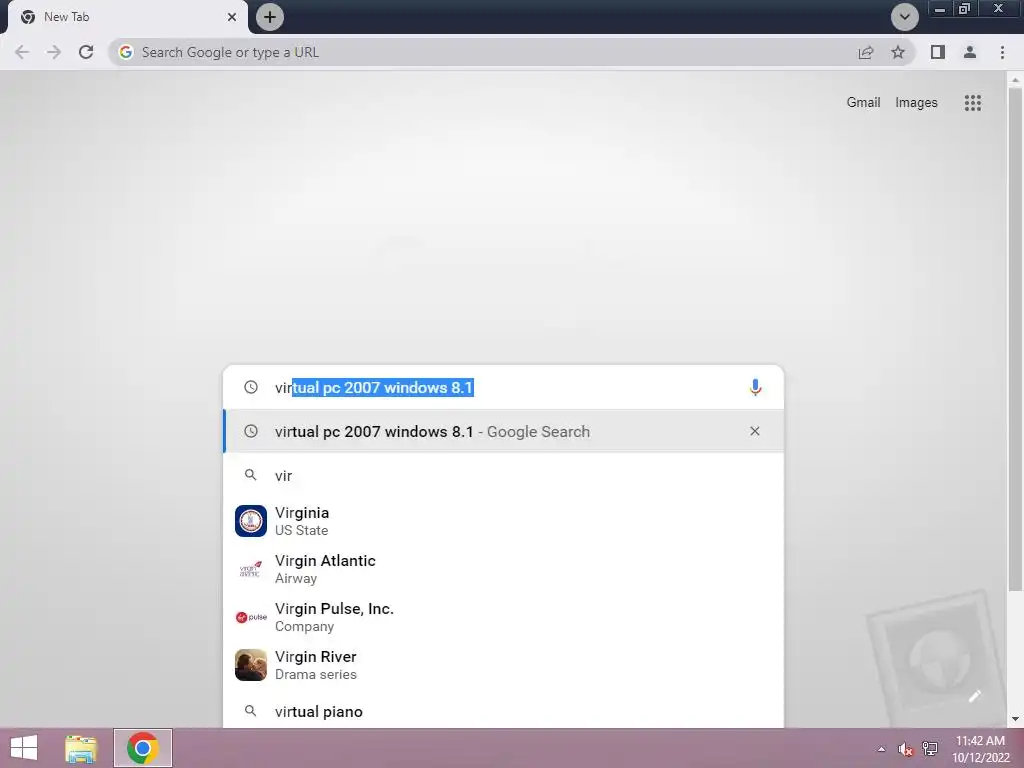Choose the Virginia US State suggestion
This screenshot has height=768, width=1024.
pos(504,520)
